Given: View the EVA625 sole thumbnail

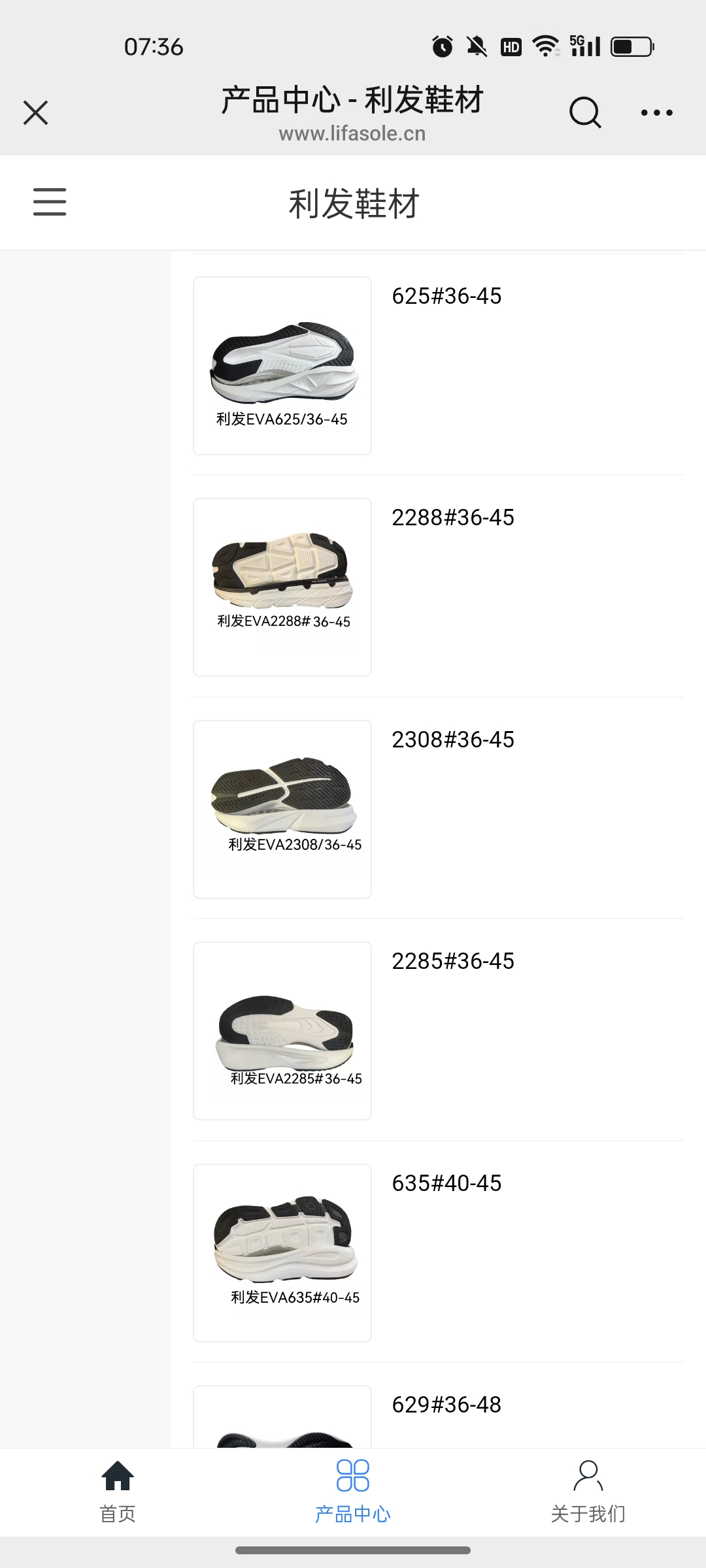Looking at the screenshot, I should (x=282, y=366).
